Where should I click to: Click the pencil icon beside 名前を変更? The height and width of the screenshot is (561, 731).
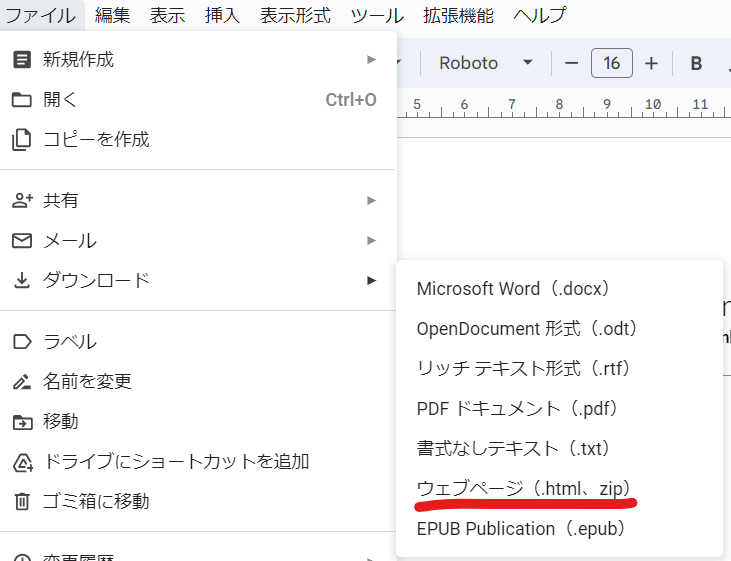[22, 382]
